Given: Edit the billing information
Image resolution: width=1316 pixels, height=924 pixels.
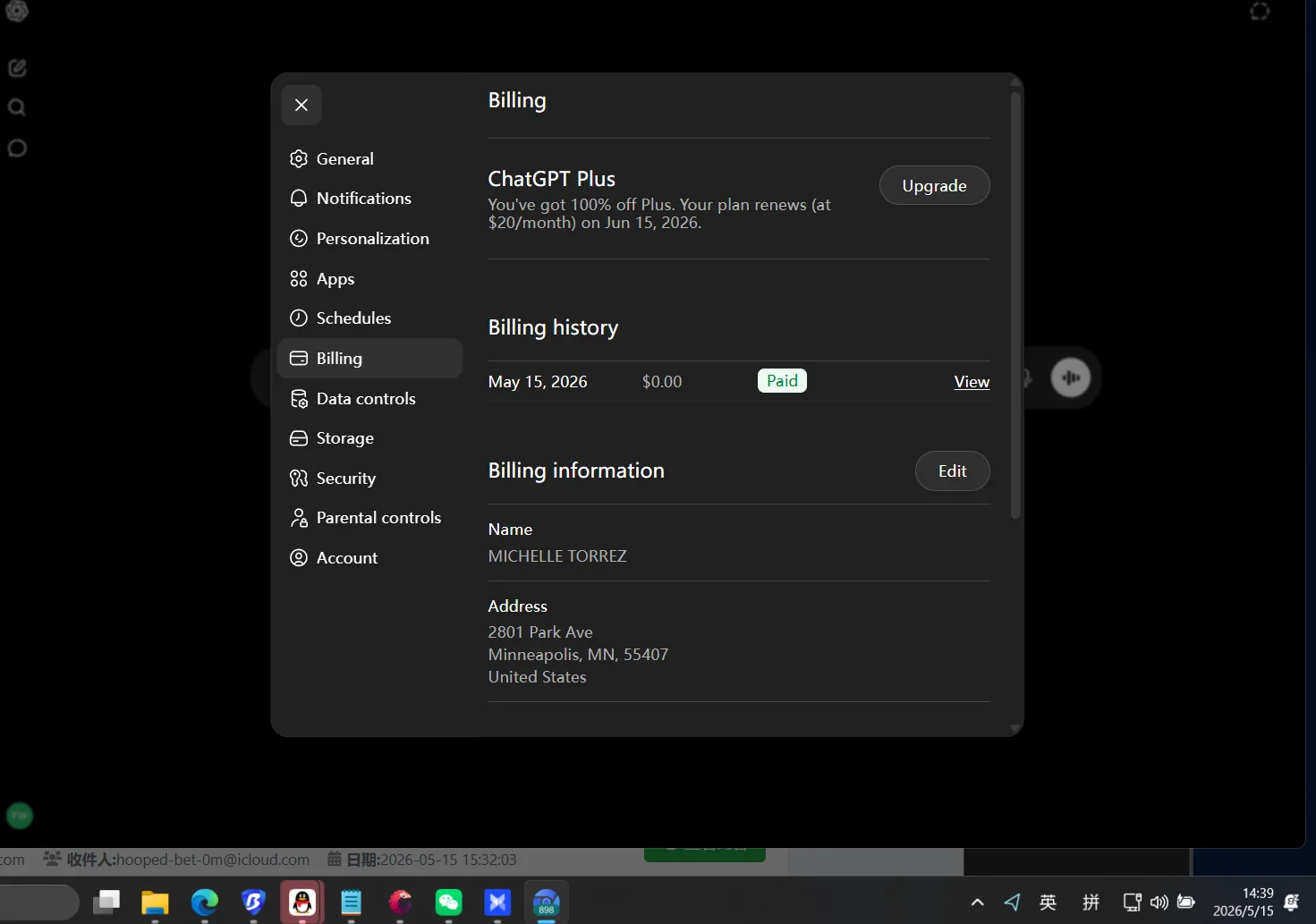Looking at the screenshot, I should (x=952, y=471).
